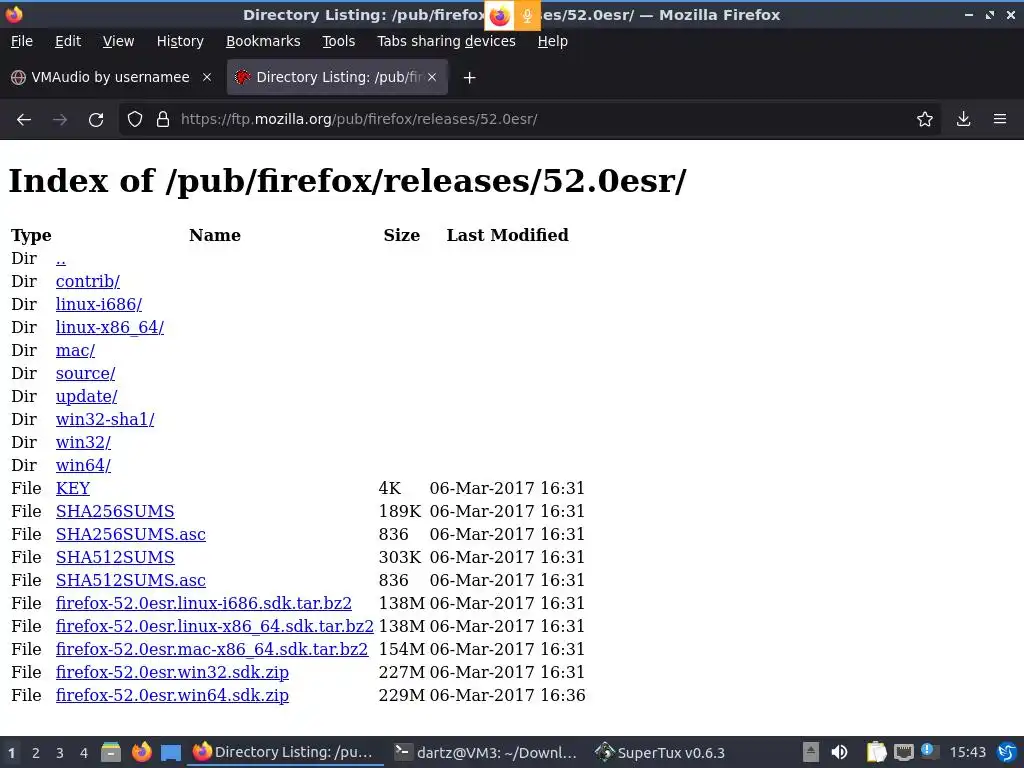Close the Directory Listing tab

tap(432, 77)
